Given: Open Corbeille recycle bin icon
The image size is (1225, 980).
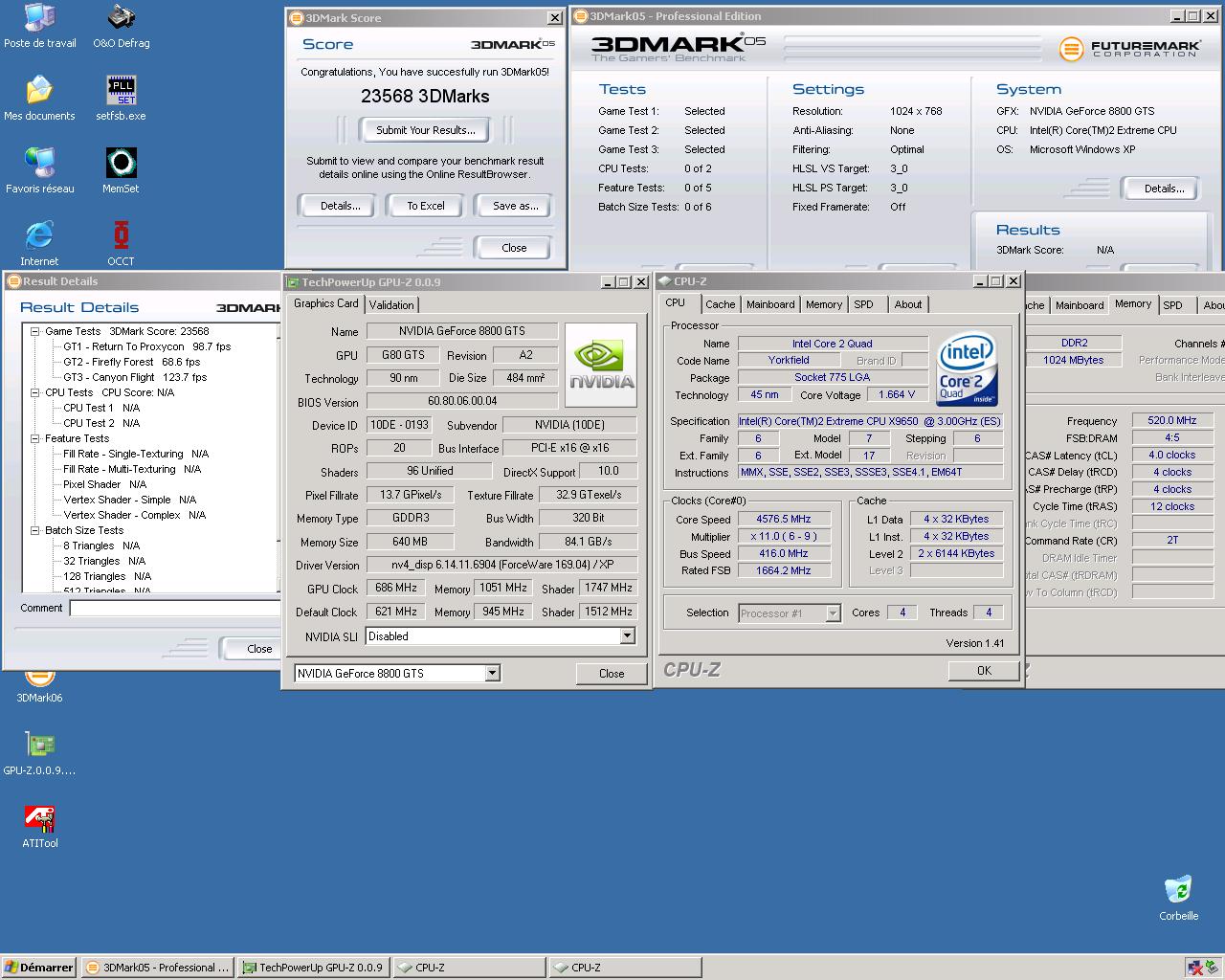Looking at the screenshot, I should pos(1178,898).
